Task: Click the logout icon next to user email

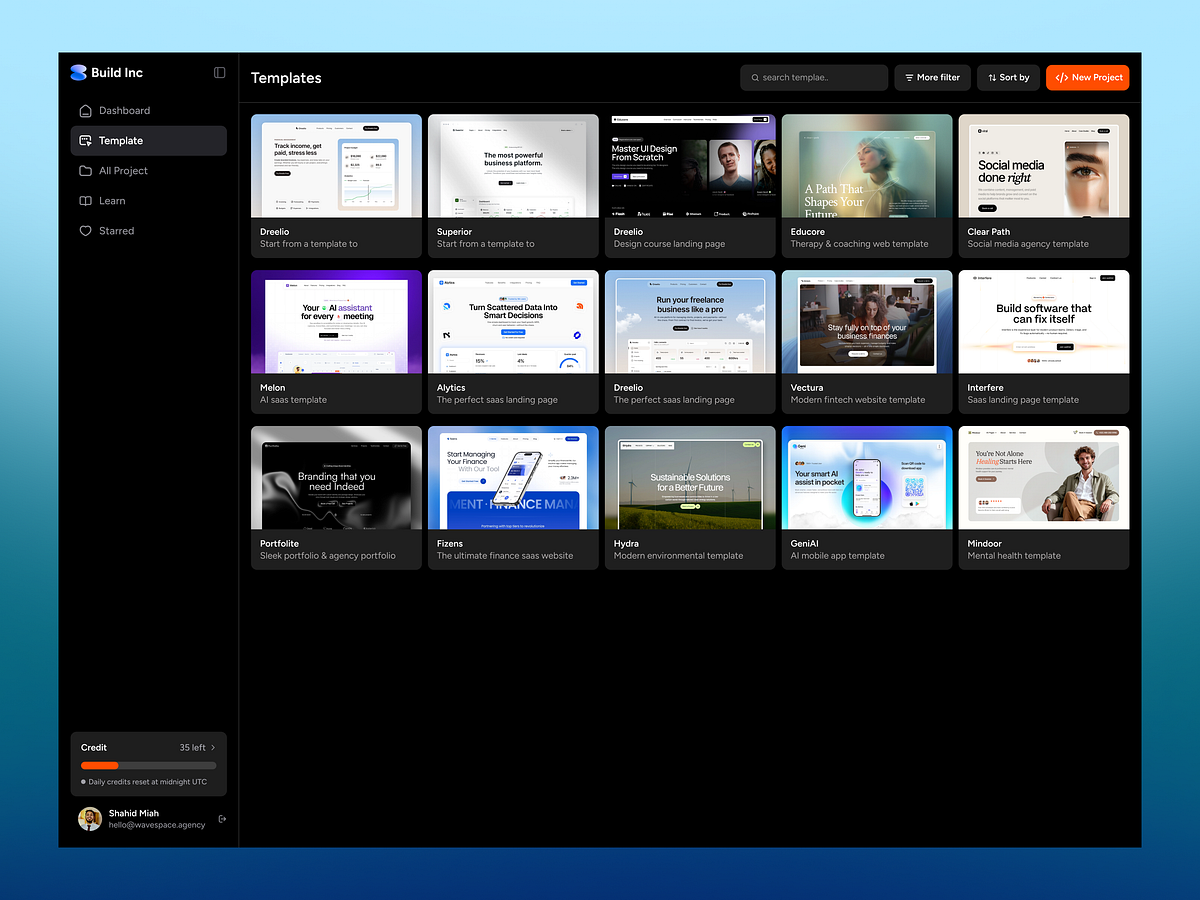Action: coord(222,818)
